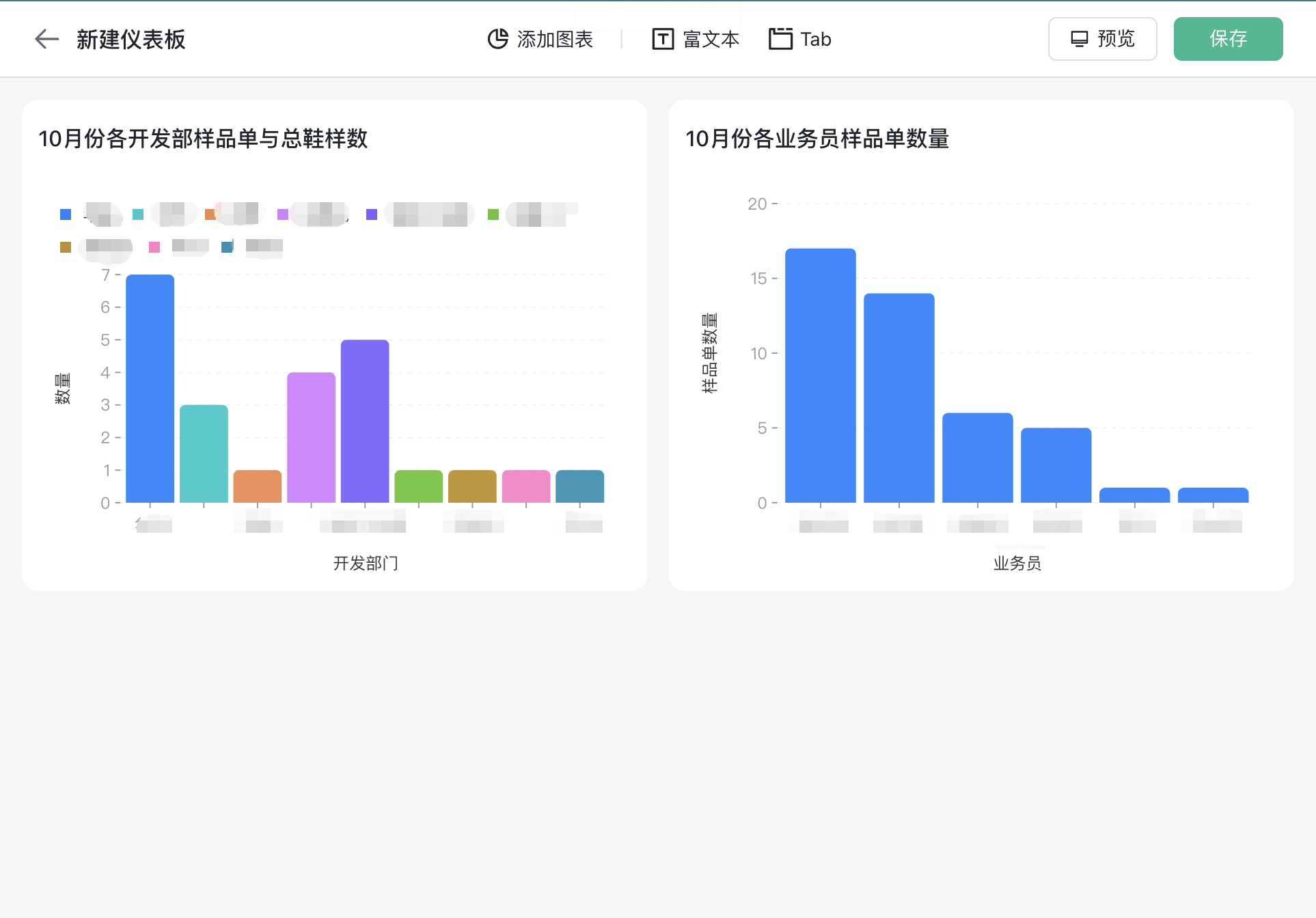Select the 10月份各开发部样品单与总鞋样数 chart title
1316x918 pixels.
click(202, 139)
